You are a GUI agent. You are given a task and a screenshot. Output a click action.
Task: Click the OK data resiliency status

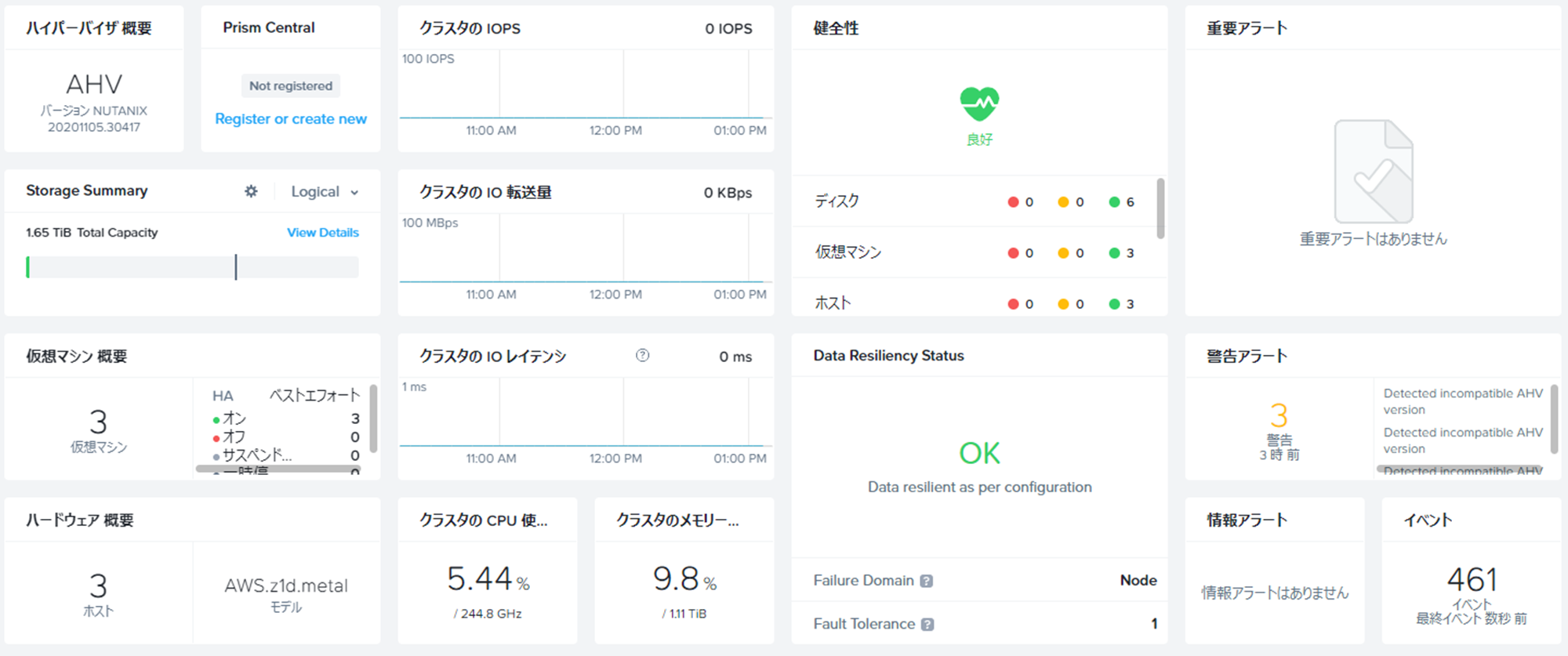coord(979,453)
